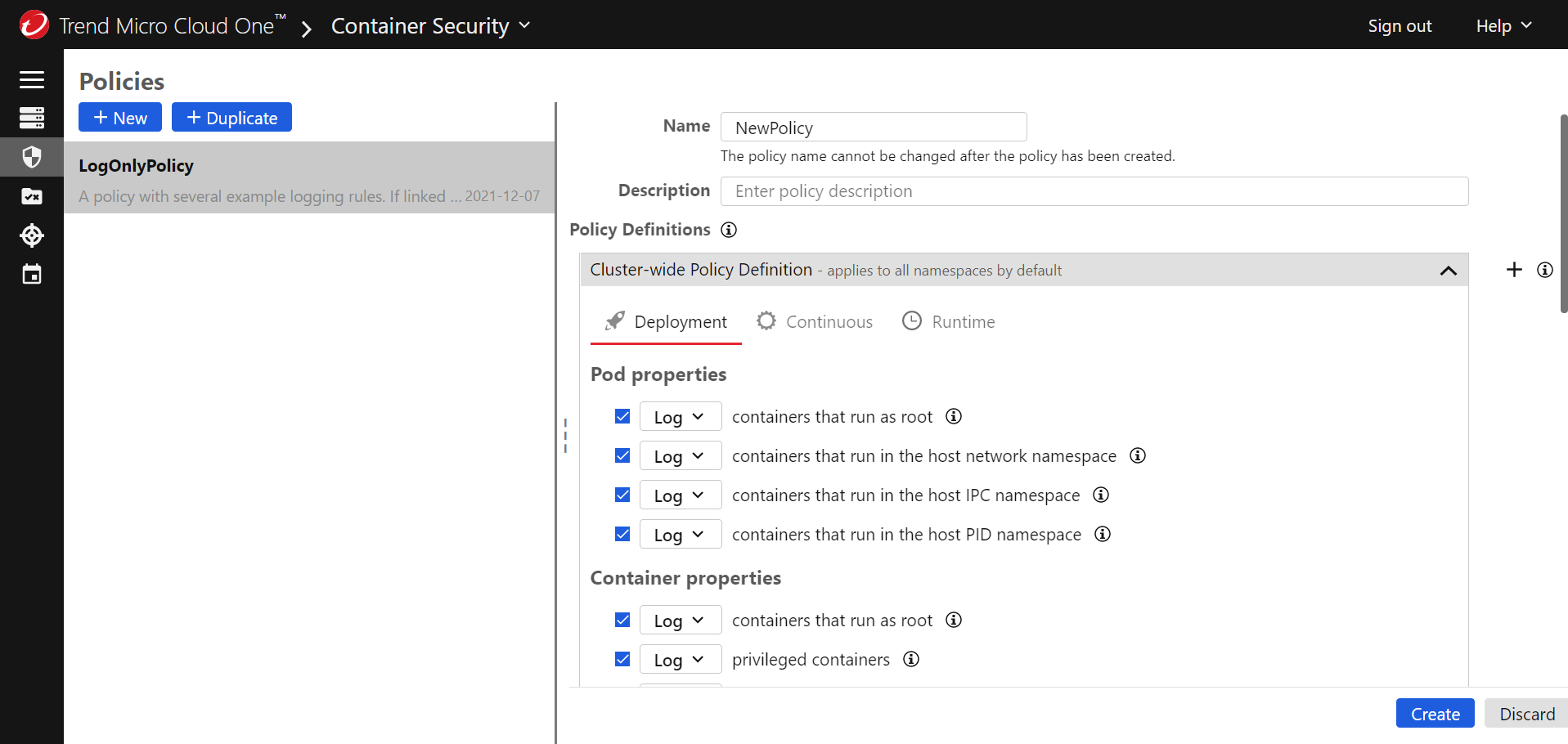Select the shield Policies sidebar icon
This screenshot has width=1568, height=744.
pyautogui.click(x=32, y=157)
